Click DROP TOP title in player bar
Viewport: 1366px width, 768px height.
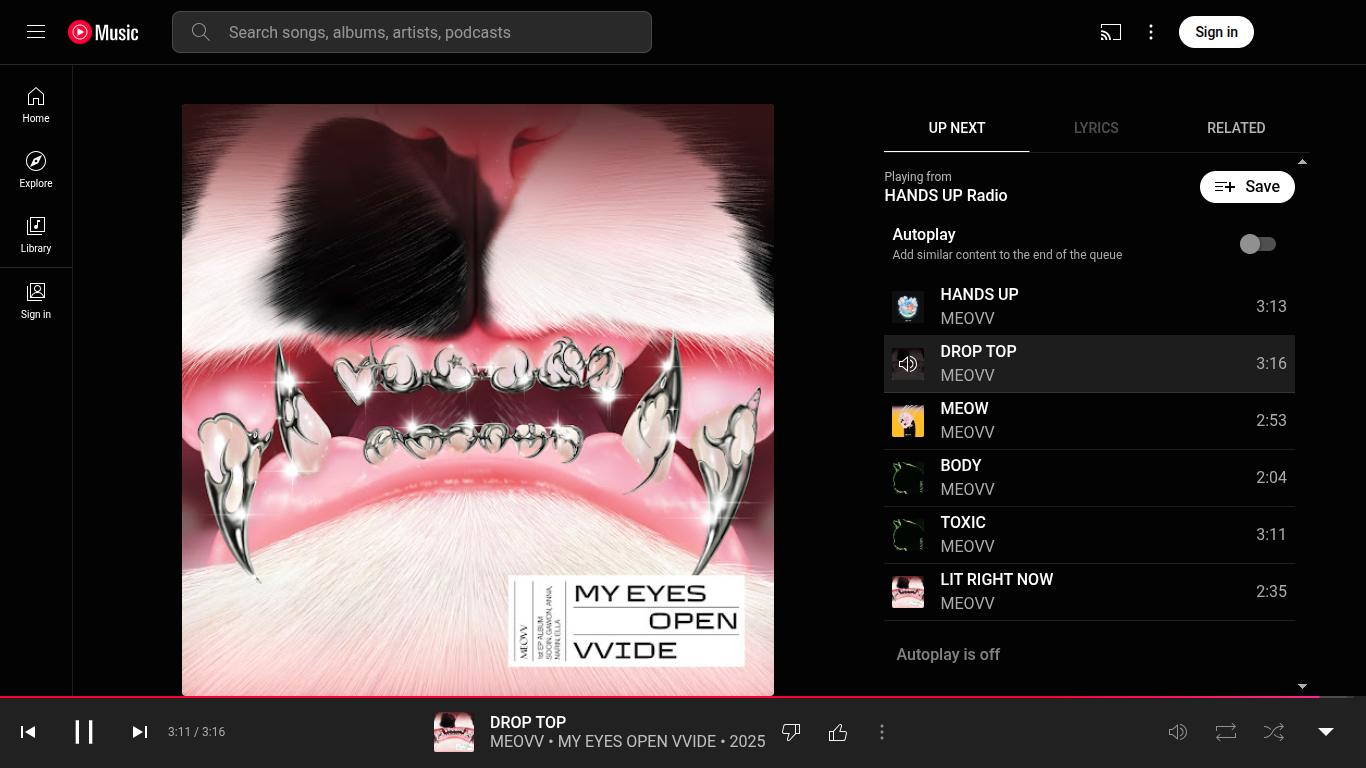[528, 722]
